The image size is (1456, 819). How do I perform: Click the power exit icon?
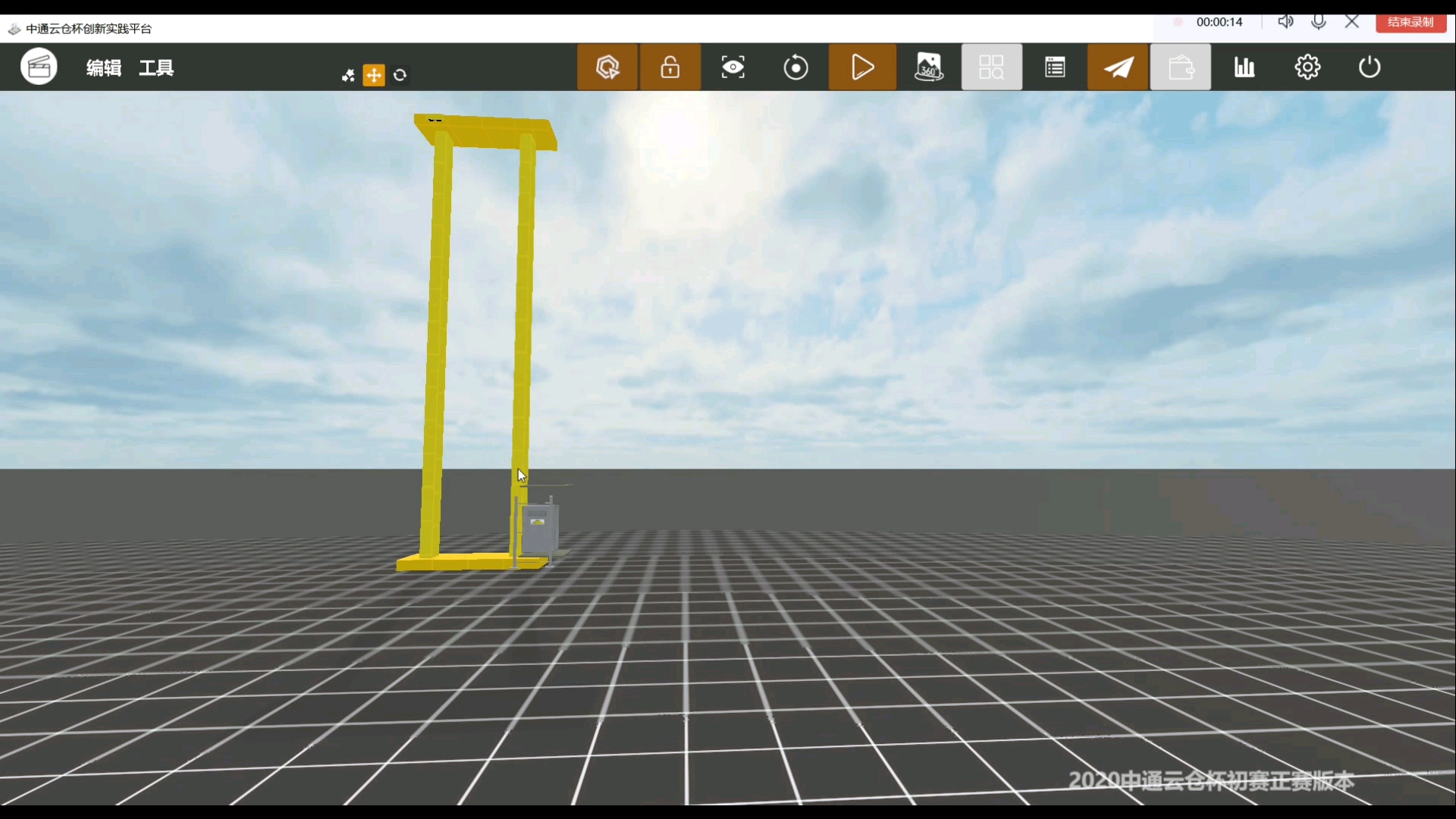1370,67
